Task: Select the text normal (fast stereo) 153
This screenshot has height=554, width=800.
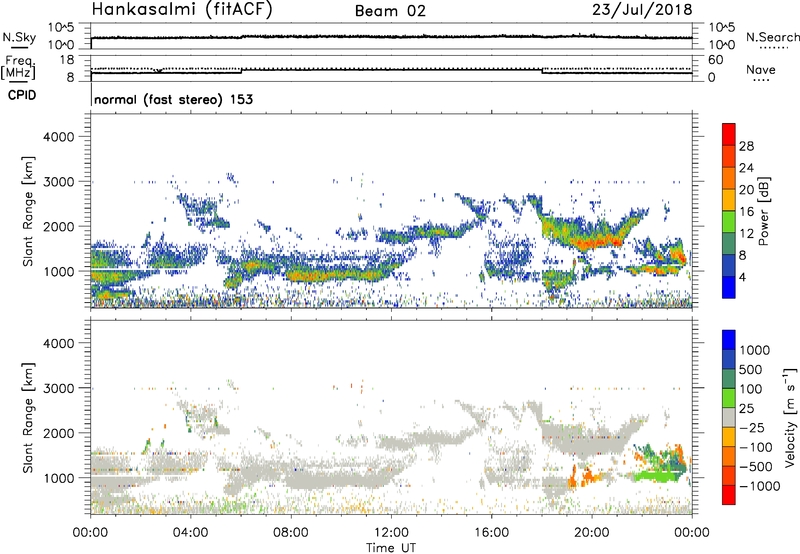Action: tap(173, 99)
